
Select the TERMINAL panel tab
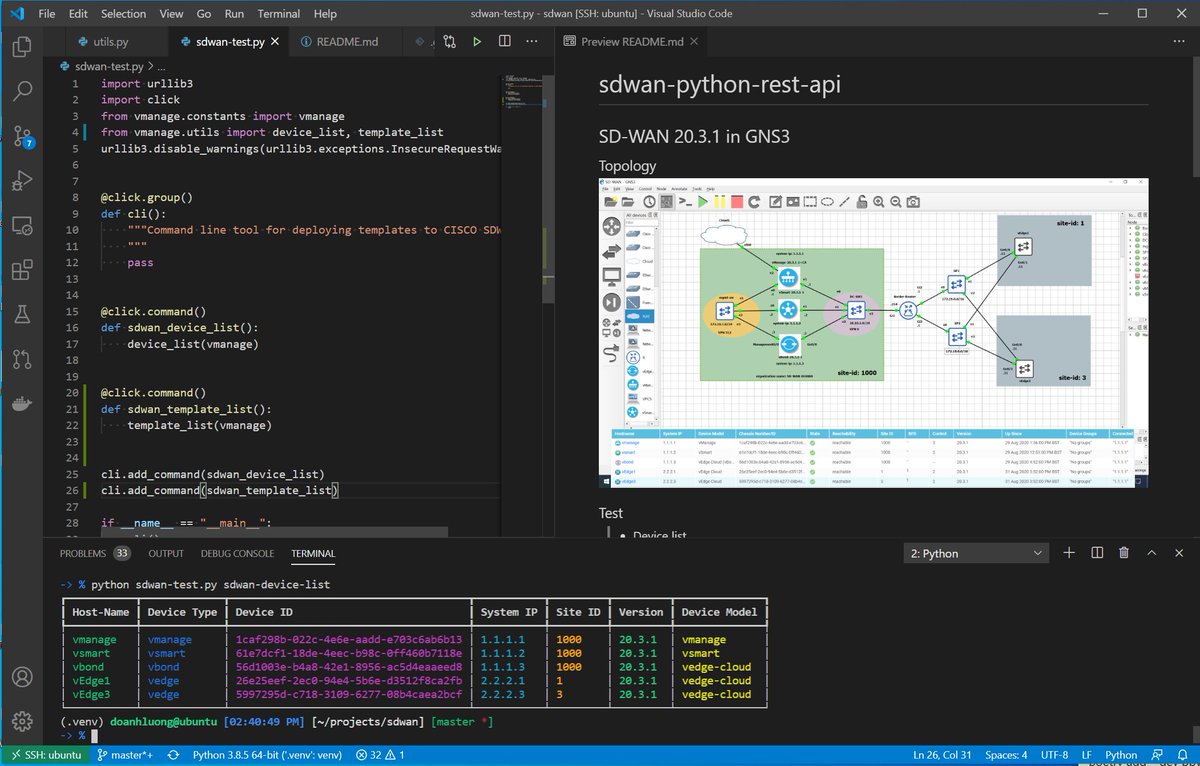pos(313,553)
